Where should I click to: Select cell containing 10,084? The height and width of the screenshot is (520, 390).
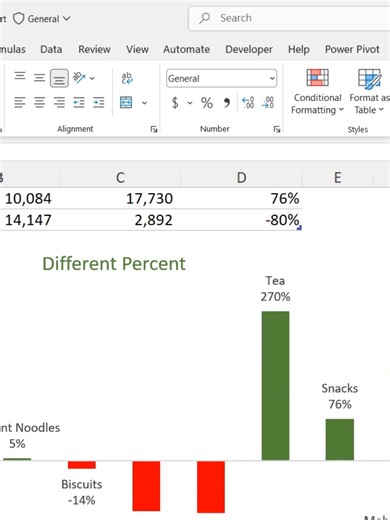tap(29, 198)
